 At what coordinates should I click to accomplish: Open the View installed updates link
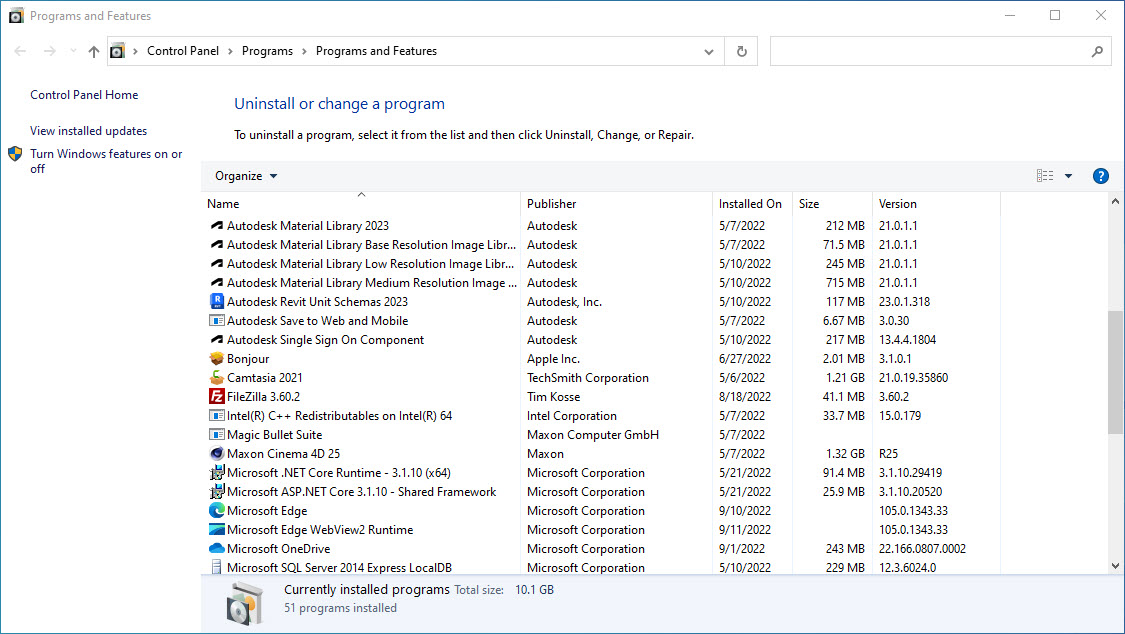[88, 131]
